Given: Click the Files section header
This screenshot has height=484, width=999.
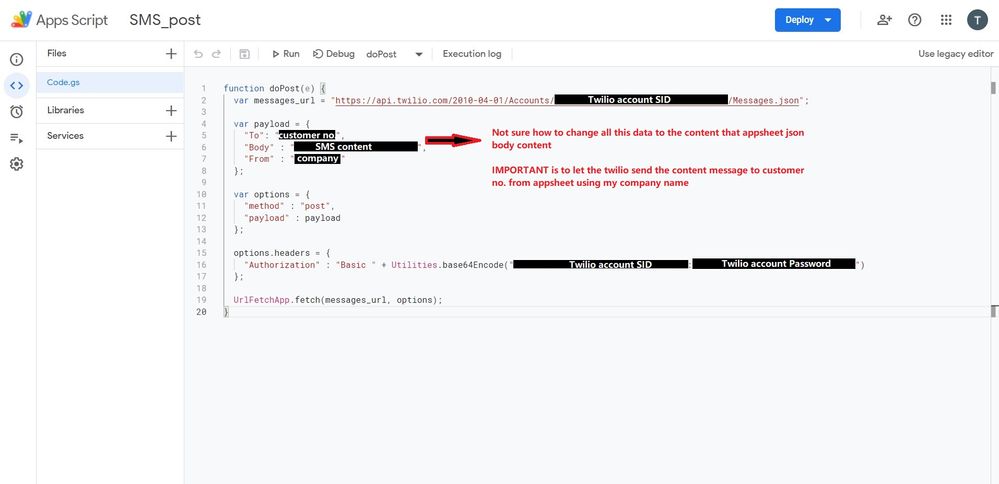Looking at the screenshot, I should click(x=57, y=53).
